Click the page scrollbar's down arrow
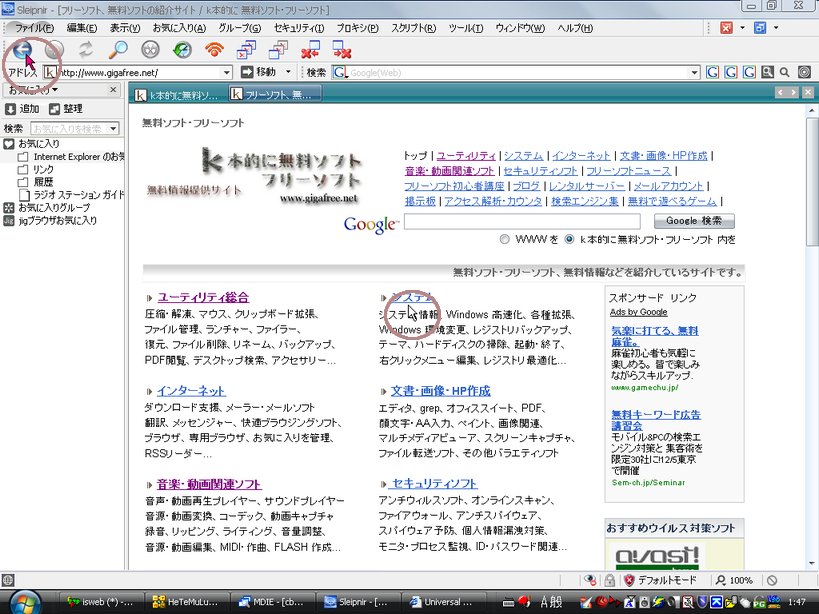The height and width of the screenshot is (614, 819). pyautogui.click(x=812, y=563)
